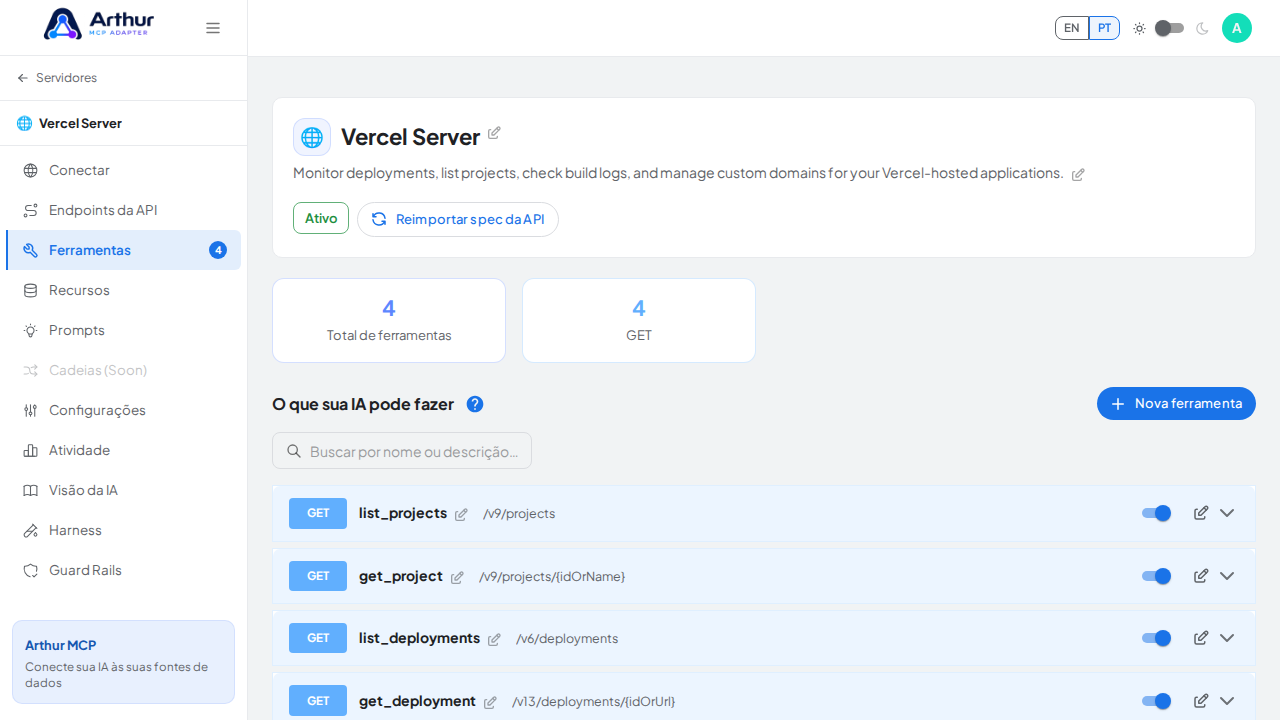The width and height of the screenshot is (1280, 720).
Task: Click the Ativo status badge
Action: [x=321, y=218]
